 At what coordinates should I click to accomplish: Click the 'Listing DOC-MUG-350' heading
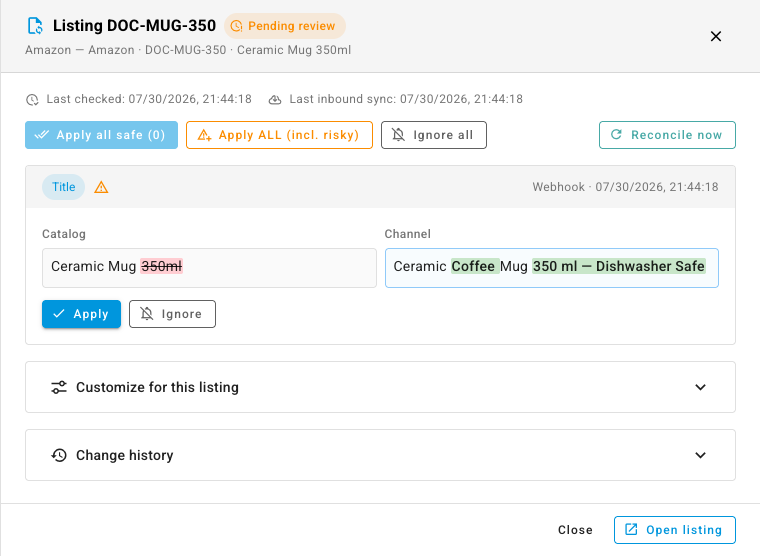click(134, 26)
